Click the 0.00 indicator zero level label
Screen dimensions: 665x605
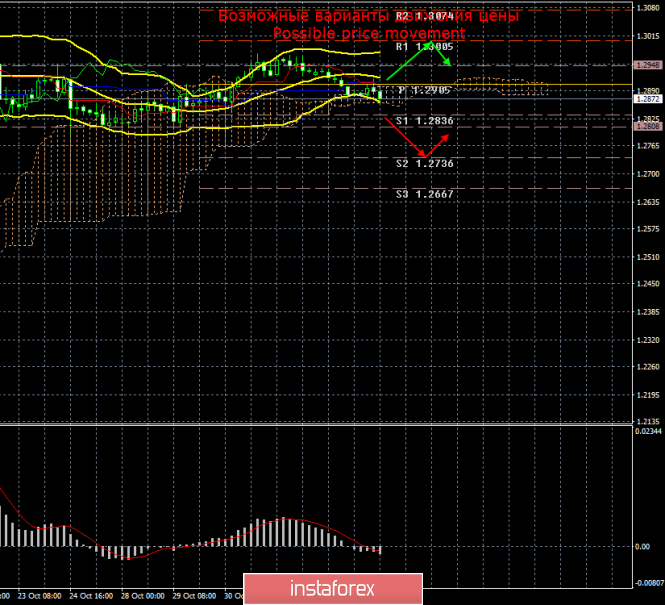pos(642,546)
